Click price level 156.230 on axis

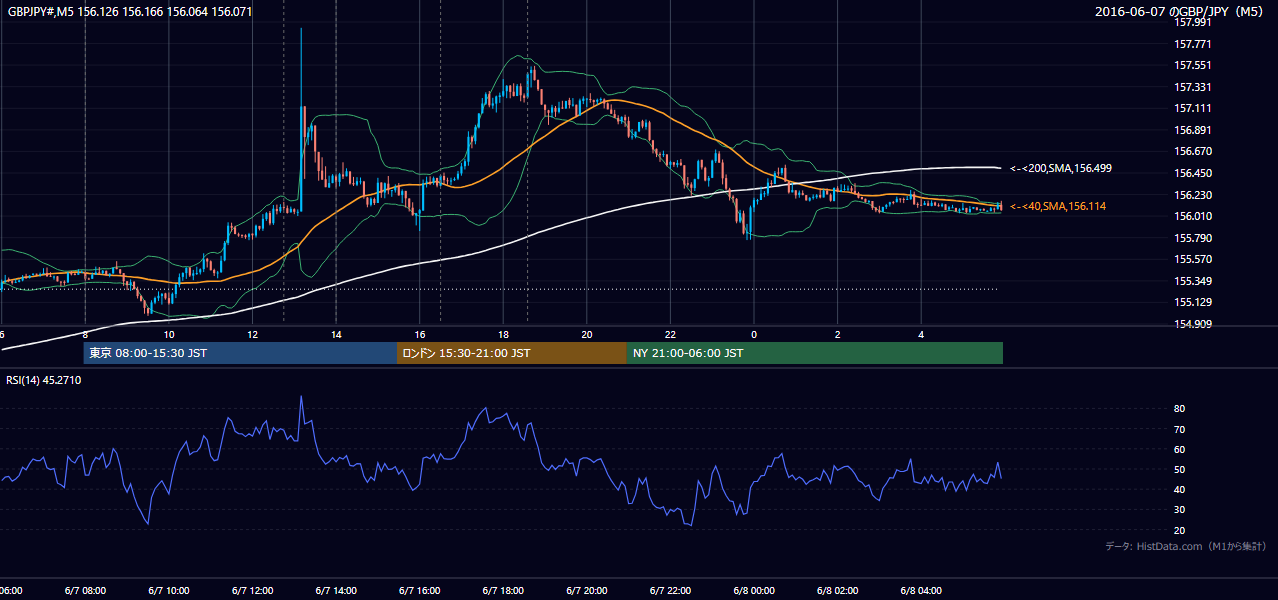[x=1193, y=195]
